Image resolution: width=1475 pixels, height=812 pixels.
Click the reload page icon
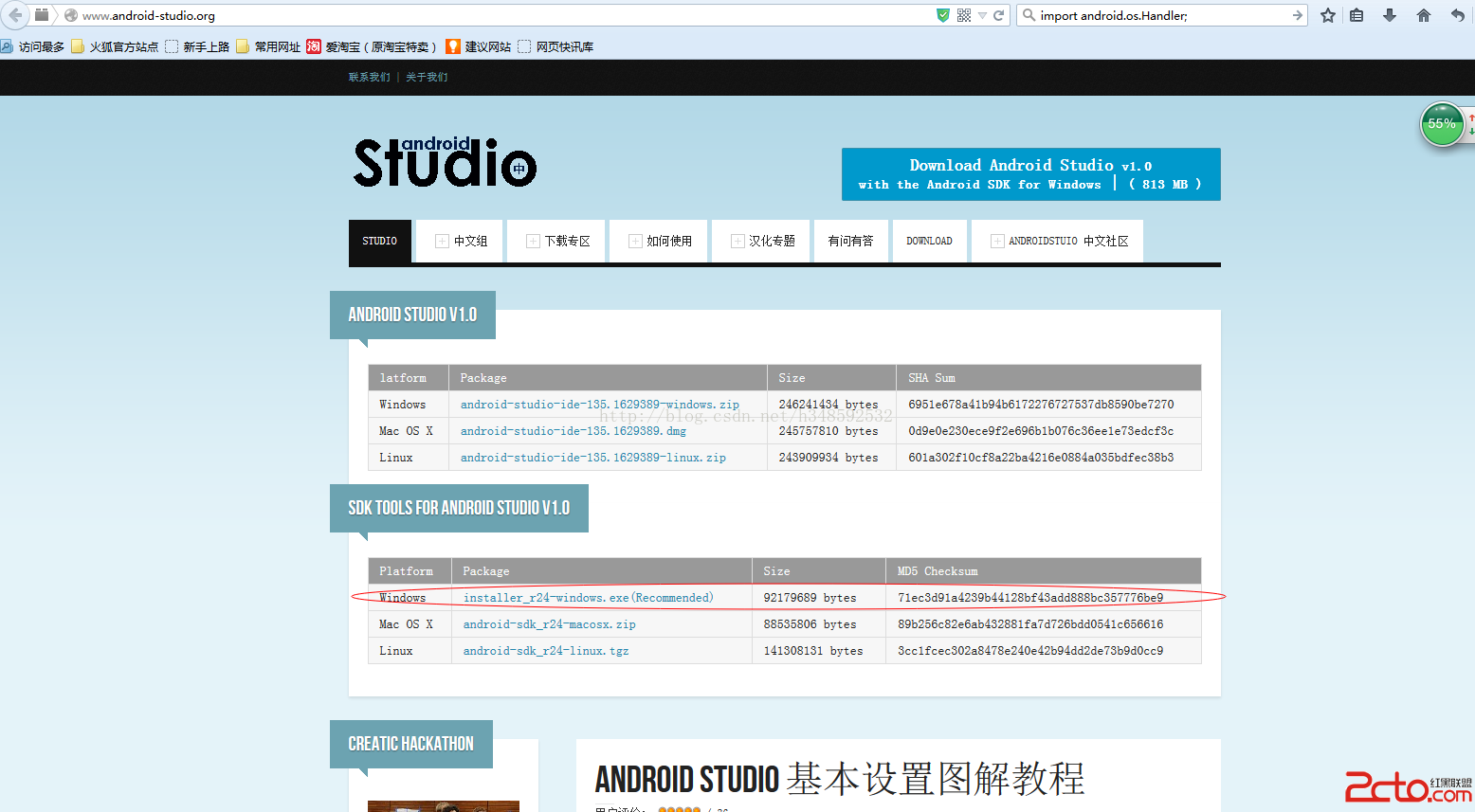(998, 15)
